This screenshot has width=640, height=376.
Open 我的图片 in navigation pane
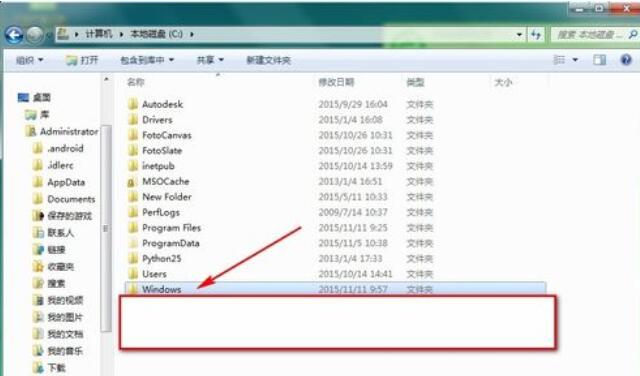(58, 317)
